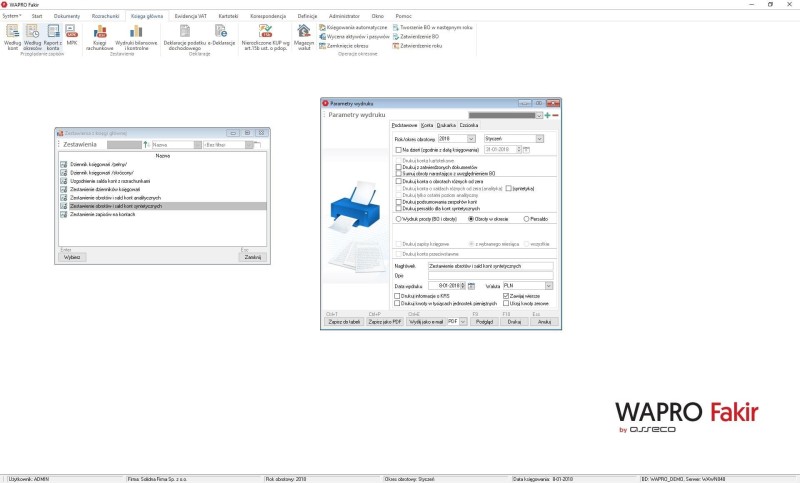This screenshot has width=800, height=483.
Task: Open calendar picker beside Data wydruku
Action: [471, 285]
